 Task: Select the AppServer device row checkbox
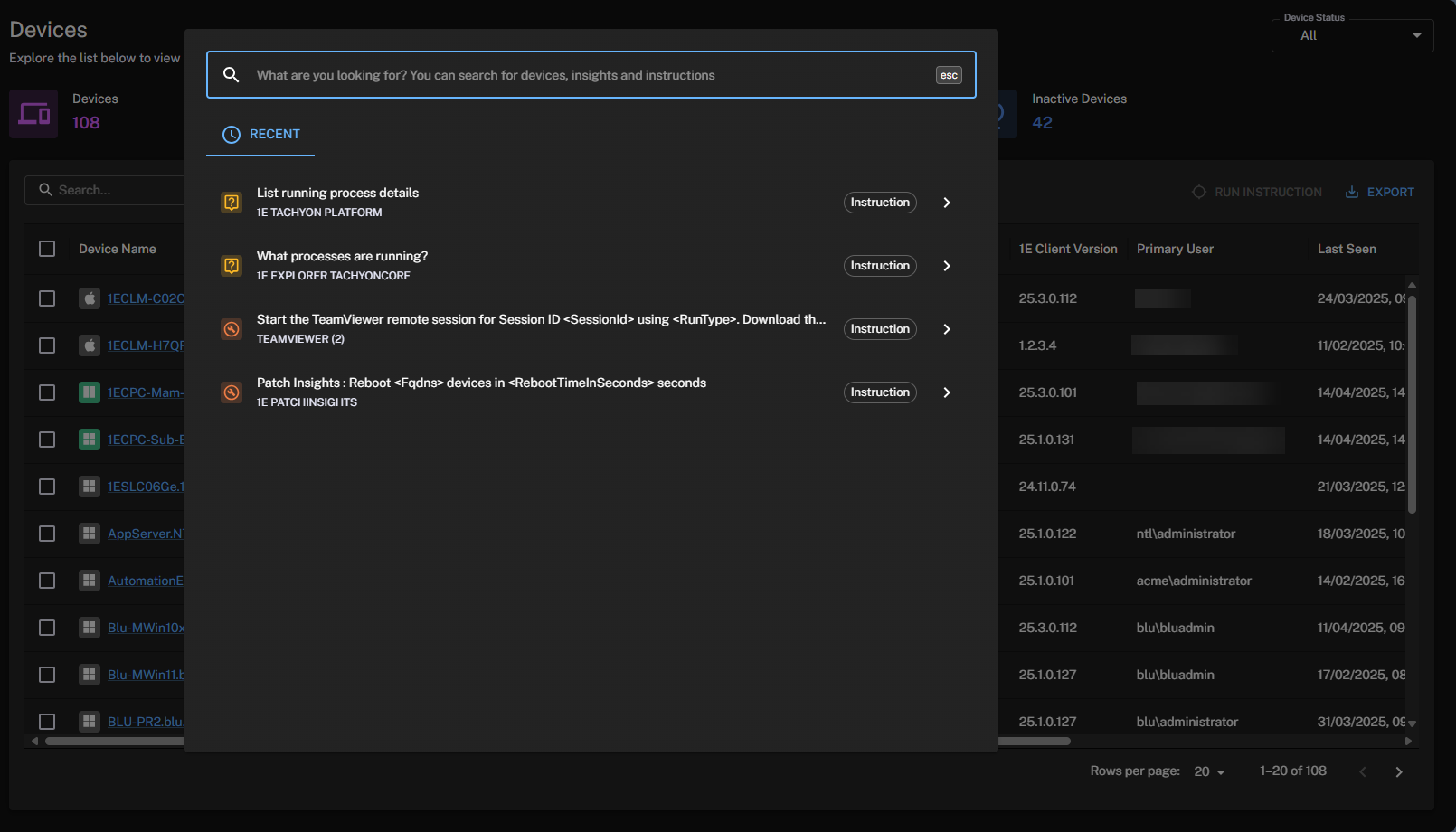pyautogui.click(x=47, y=534)
